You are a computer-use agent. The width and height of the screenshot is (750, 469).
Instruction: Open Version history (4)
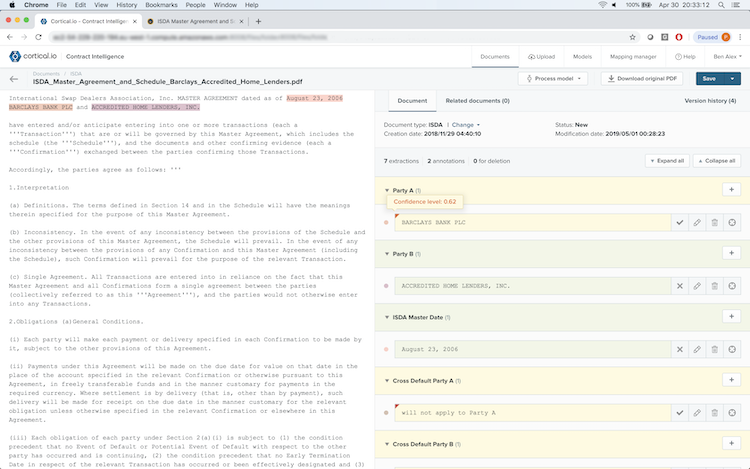coord(710,101)
